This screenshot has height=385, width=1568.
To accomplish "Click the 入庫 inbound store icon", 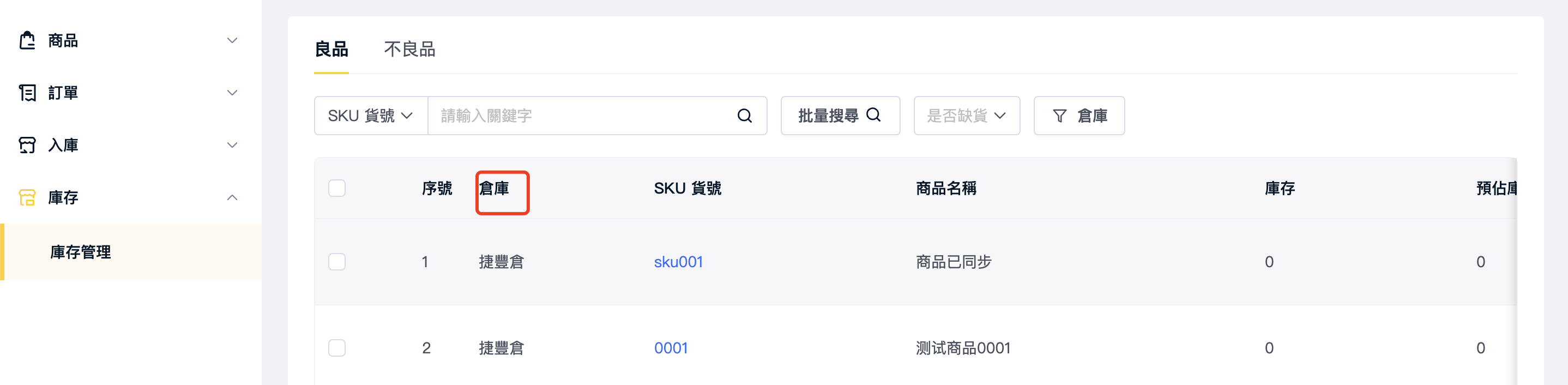I will (27, 145).
